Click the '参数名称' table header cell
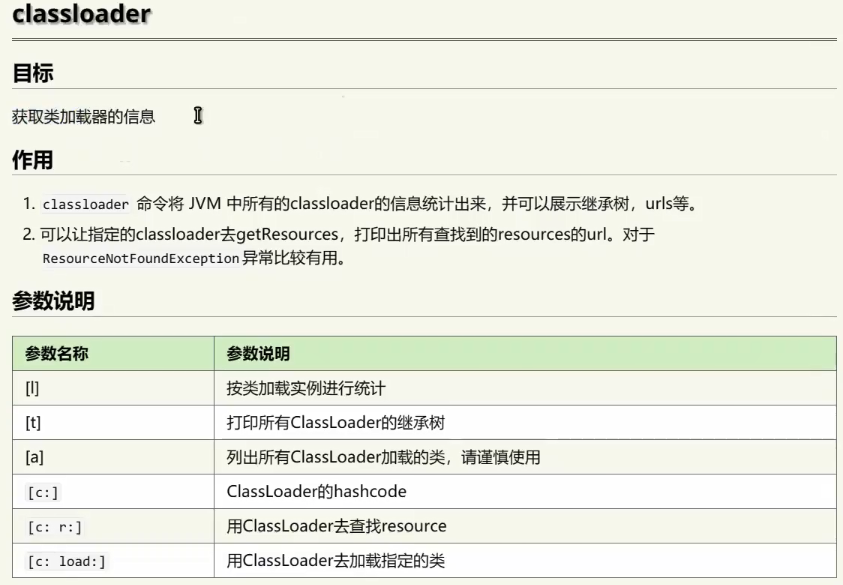Viewport: 843px width, 585px height. coord(113,354)
